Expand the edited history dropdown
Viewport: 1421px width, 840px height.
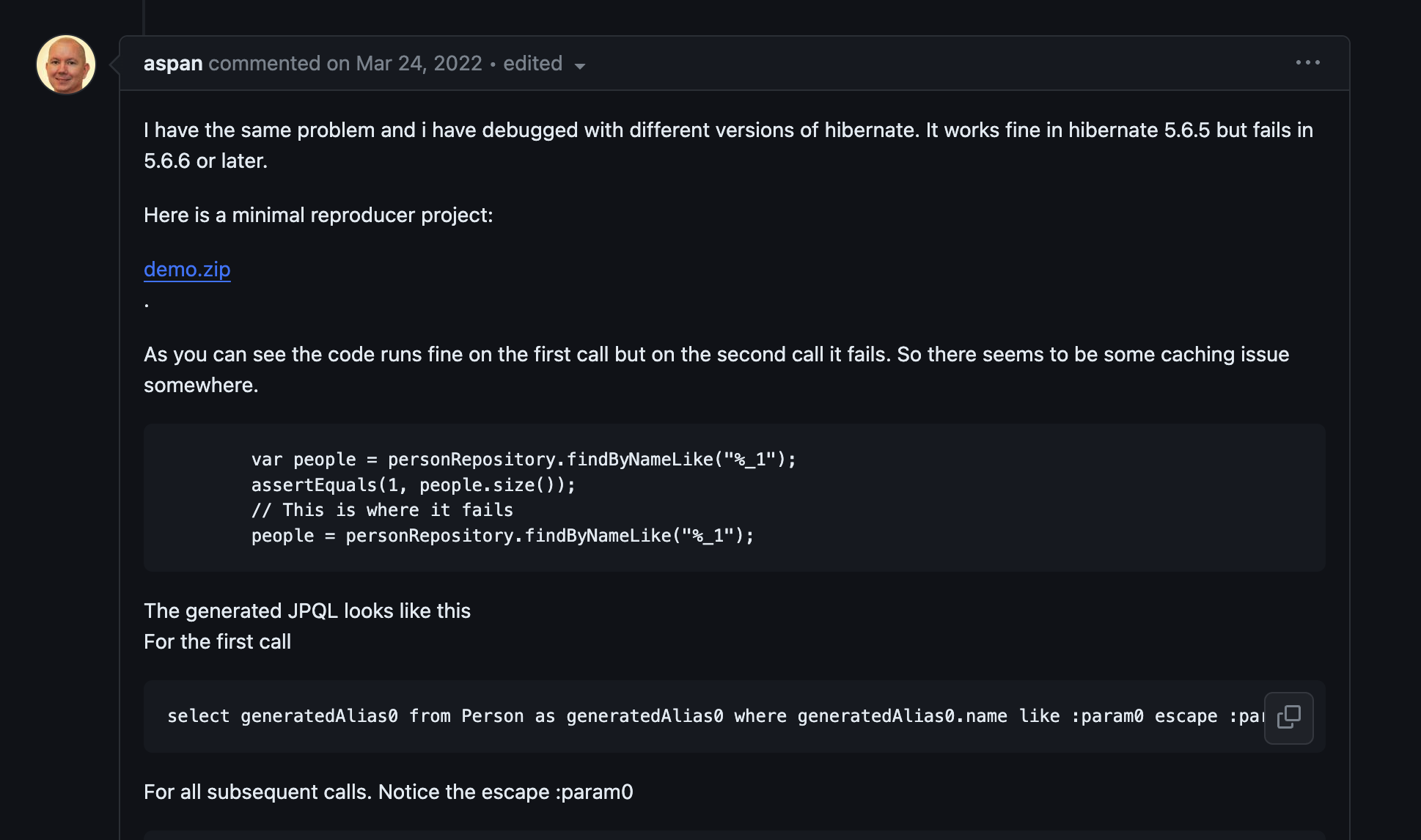click(x=543, y=64)
